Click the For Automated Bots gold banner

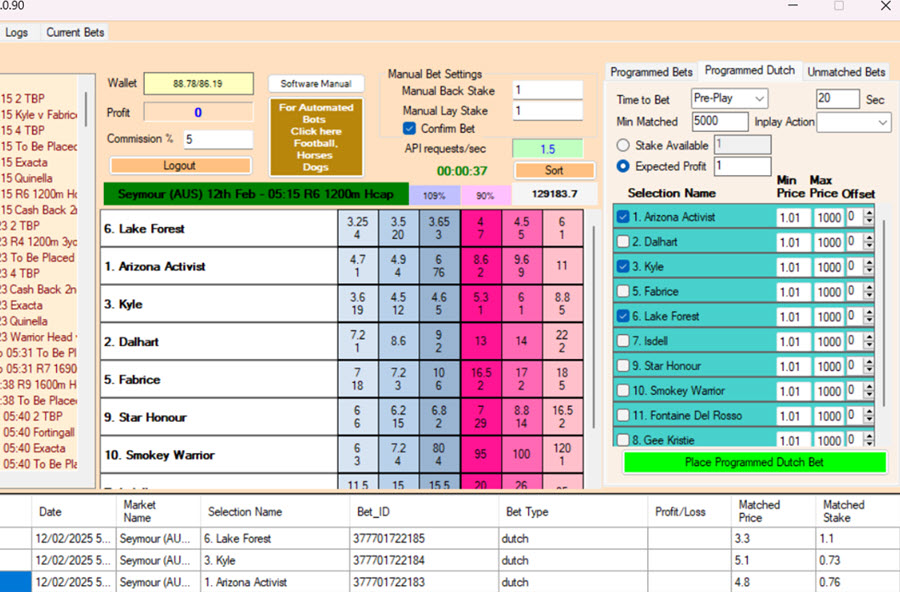[x=315, y=136]
